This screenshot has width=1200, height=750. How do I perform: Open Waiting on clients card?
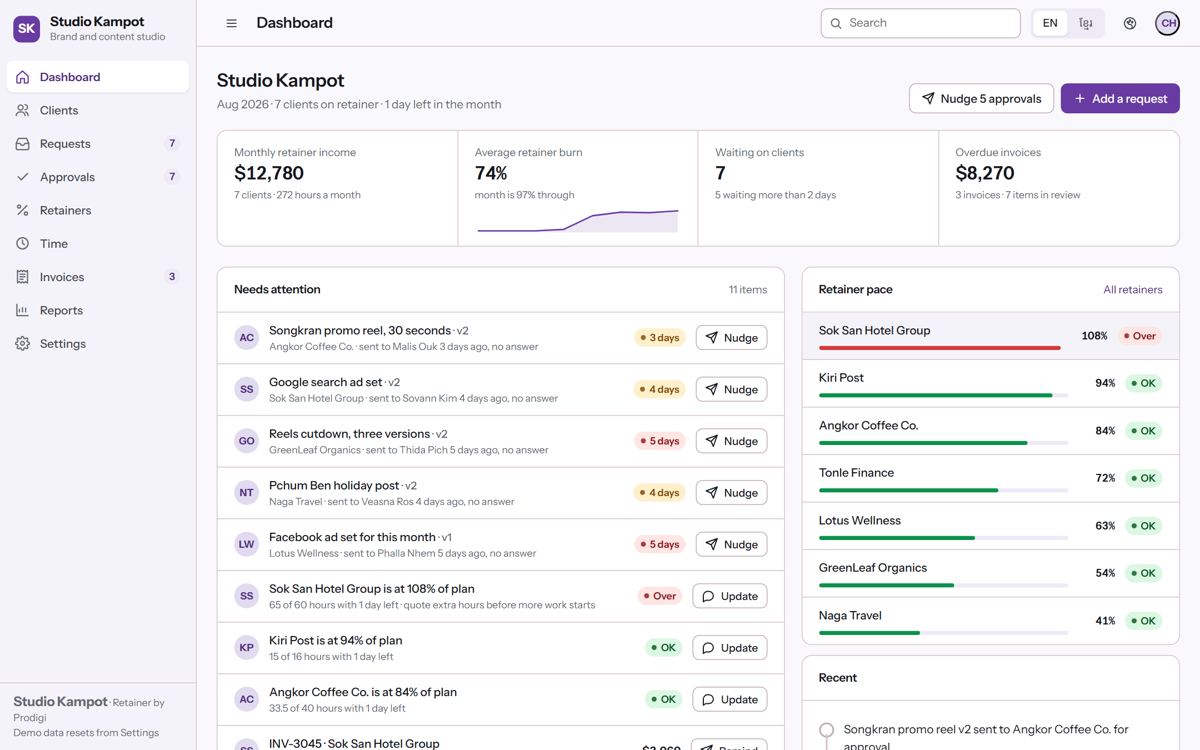(x=818, y=188)
